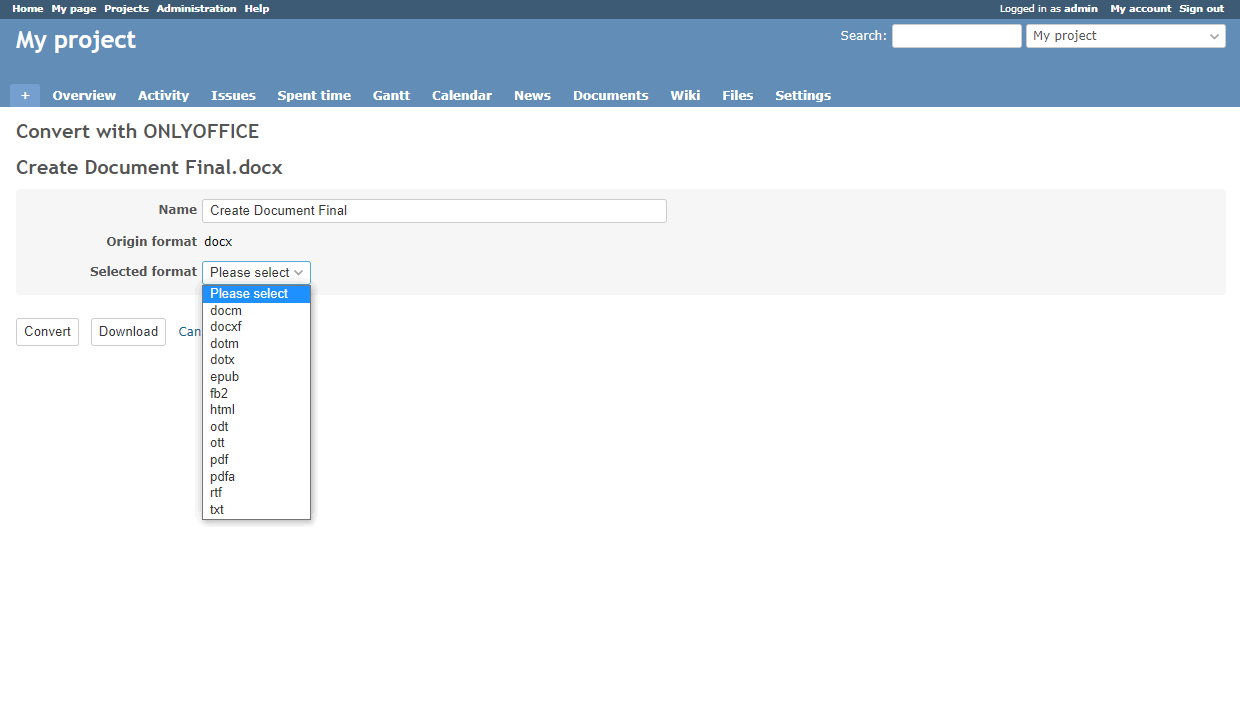This screenshot has height=708, width=1240.
Task: Open My account link
Action: (x=1140, y=9)
